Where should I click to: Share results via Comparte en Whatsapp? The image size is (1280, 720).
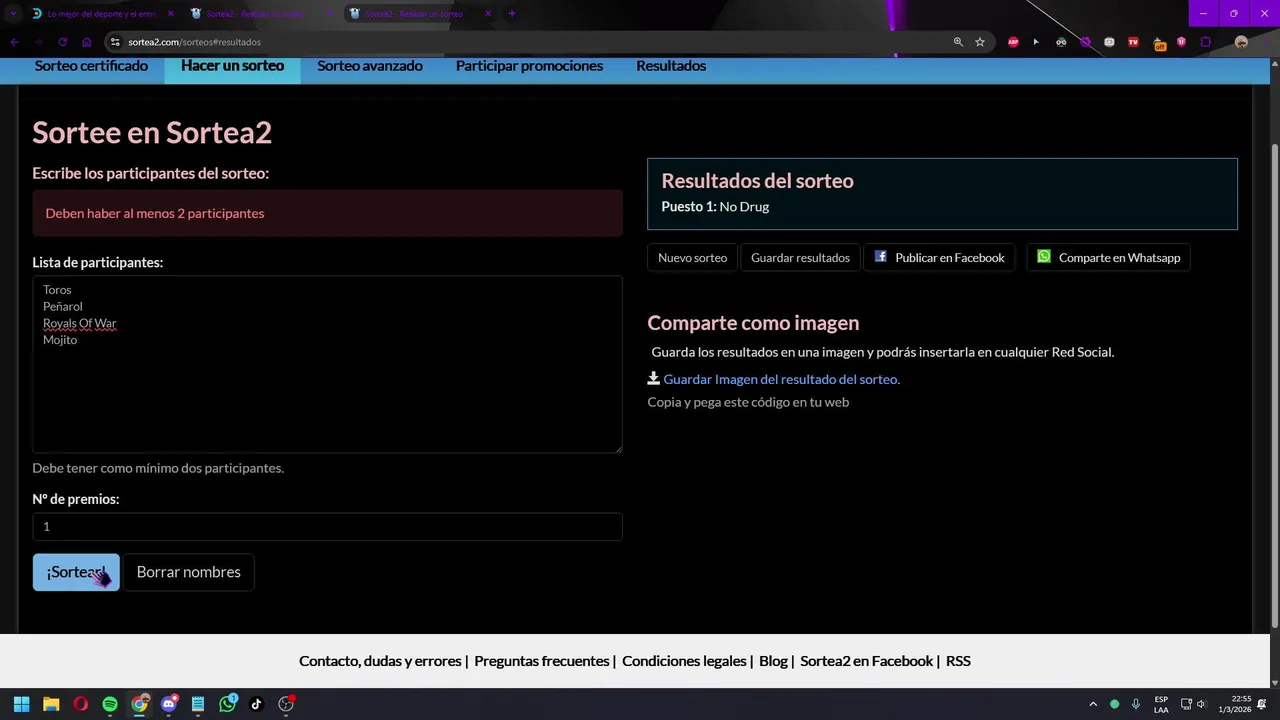(x=1109, y=258)
